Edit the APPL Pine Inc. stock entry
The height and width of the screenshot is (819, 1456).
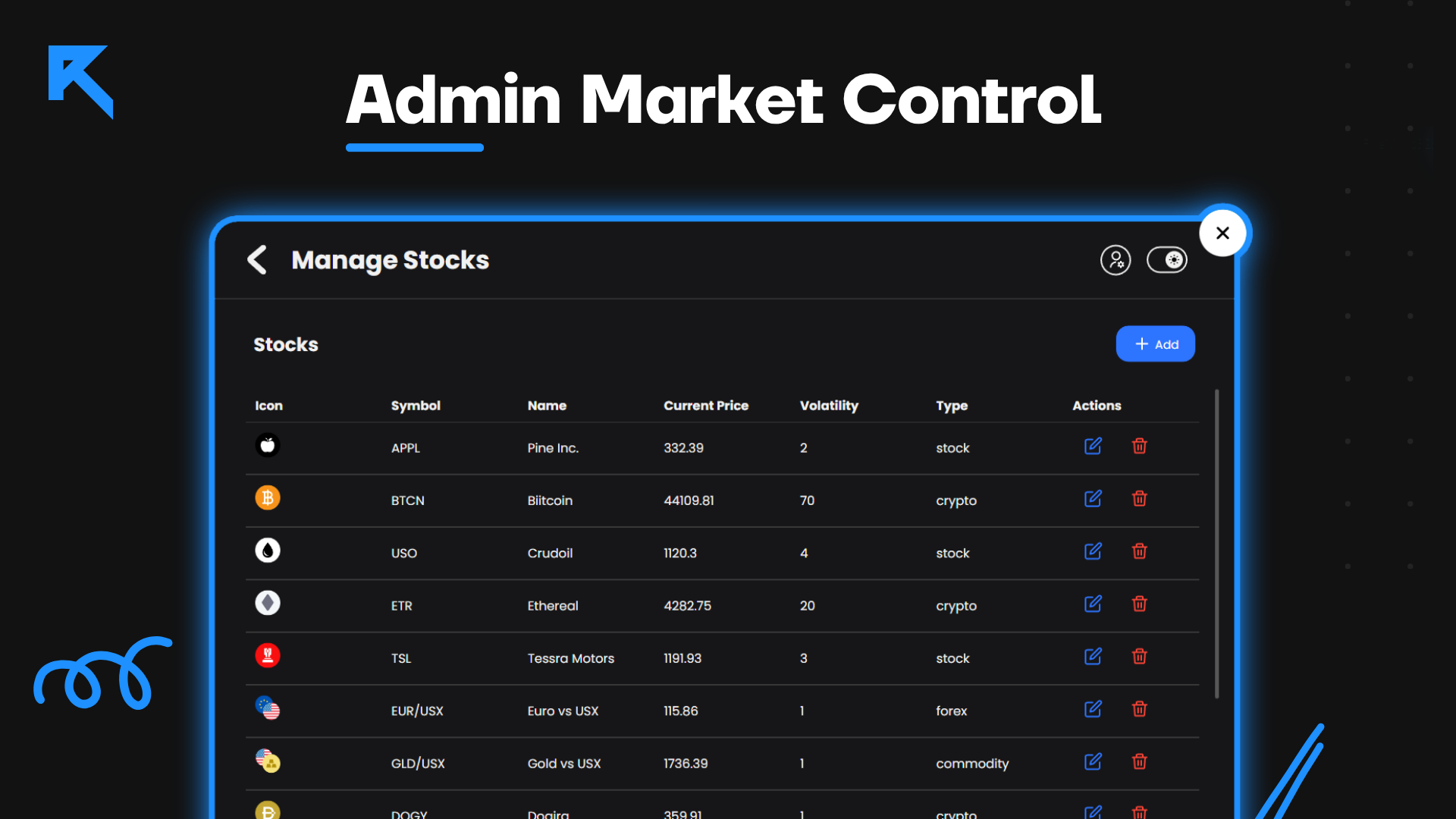coord(1093,446)
